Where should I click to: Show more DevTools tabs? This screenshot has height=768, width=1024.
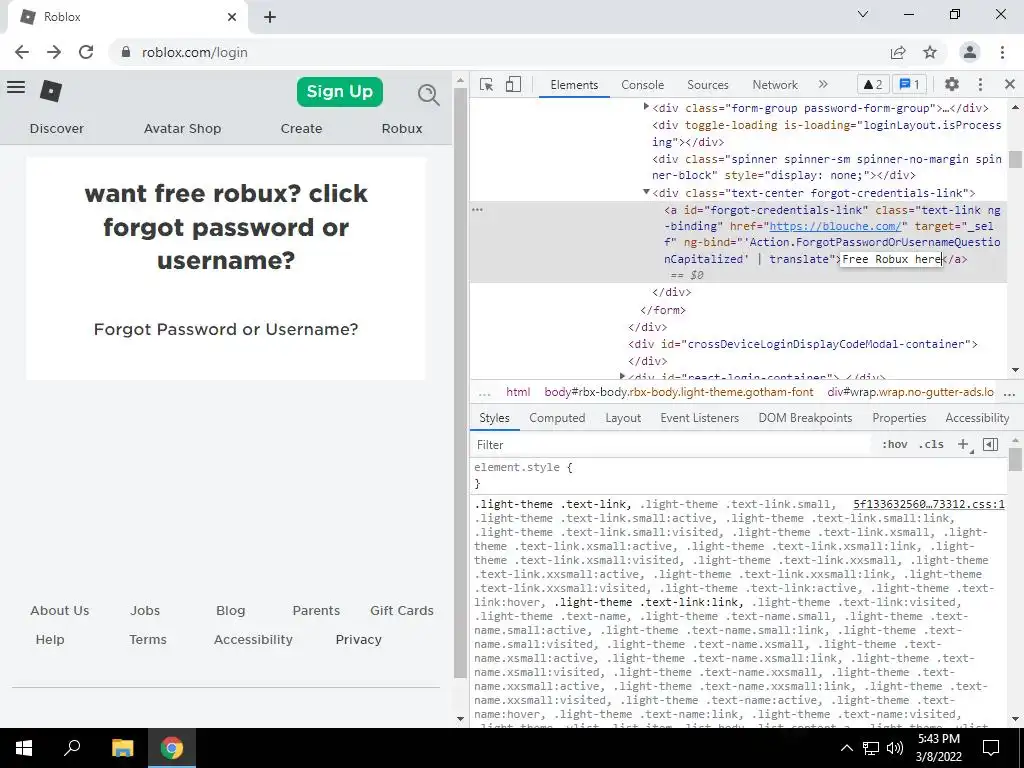tap(823, 84)
